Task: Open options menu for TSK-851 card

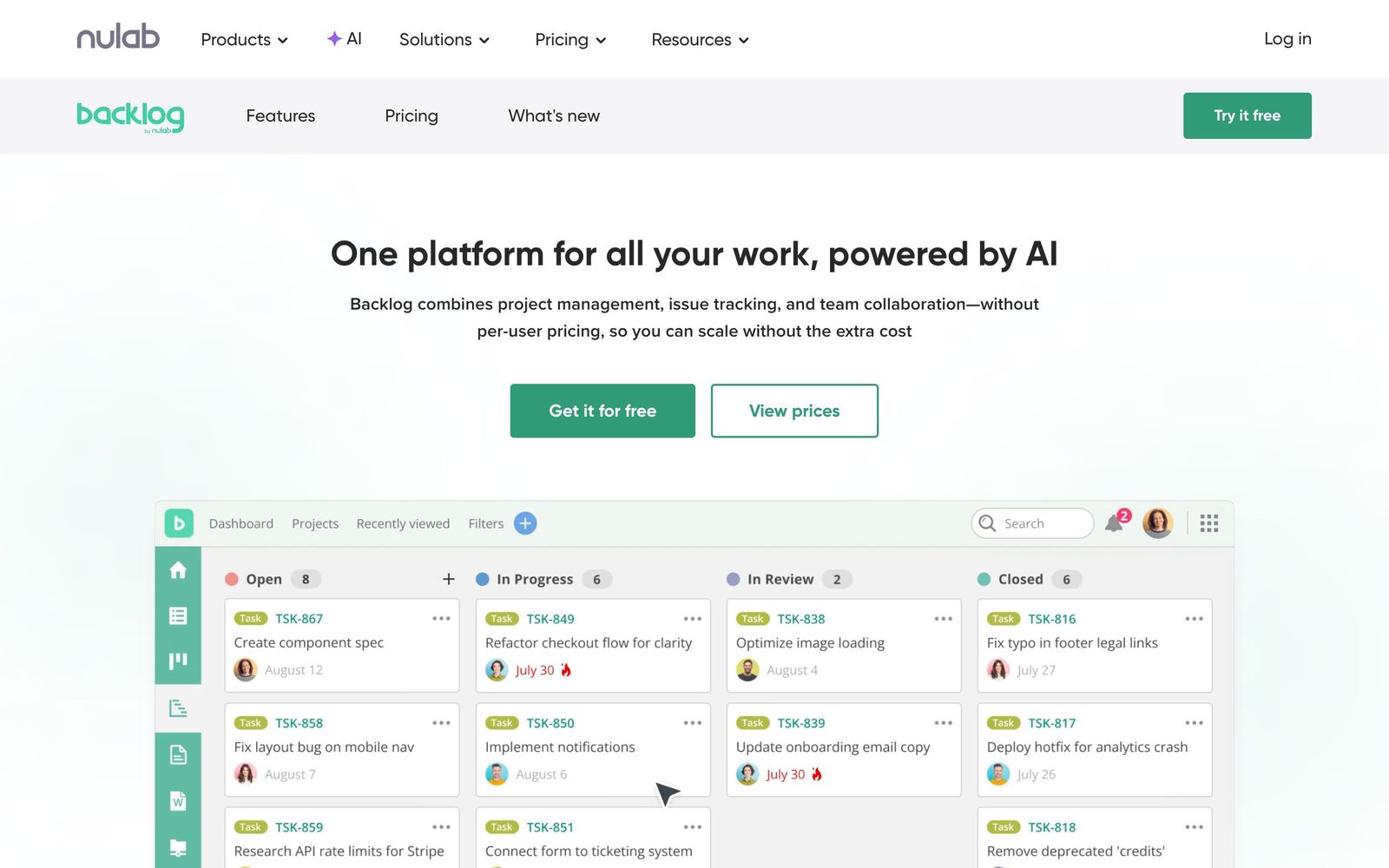Action: click(692, 827)
